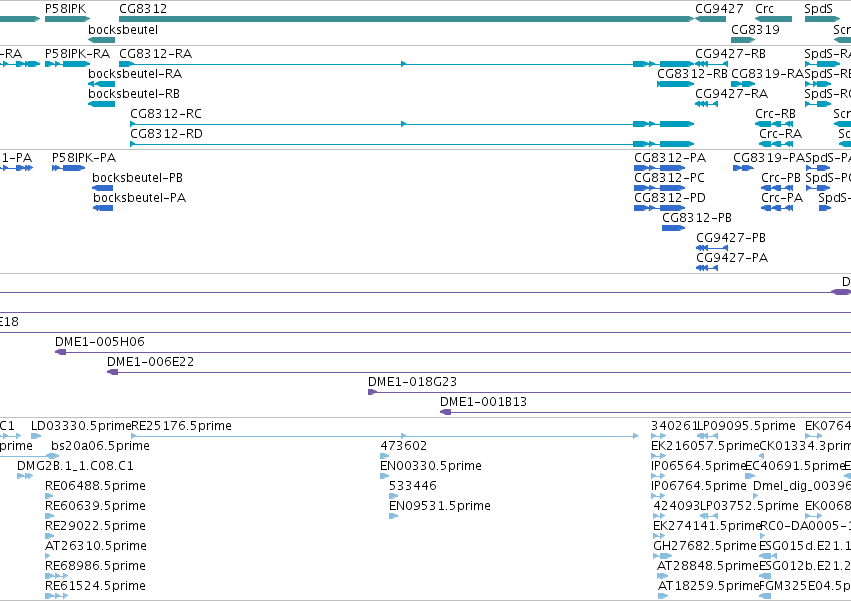Click BAC clone DME1-001B13
The height and width of the screenshot is (601, 851).
pos(645,412)
